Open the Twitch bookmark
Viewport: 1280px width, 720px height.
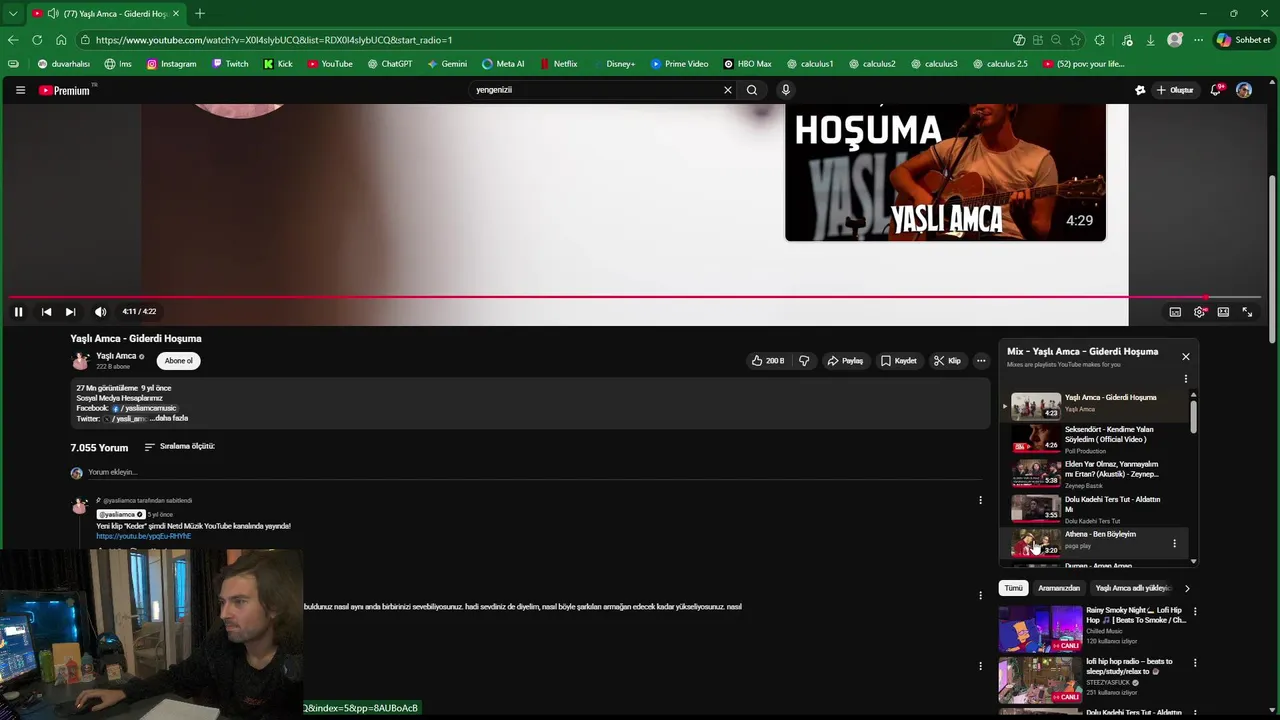click(230, 64)
